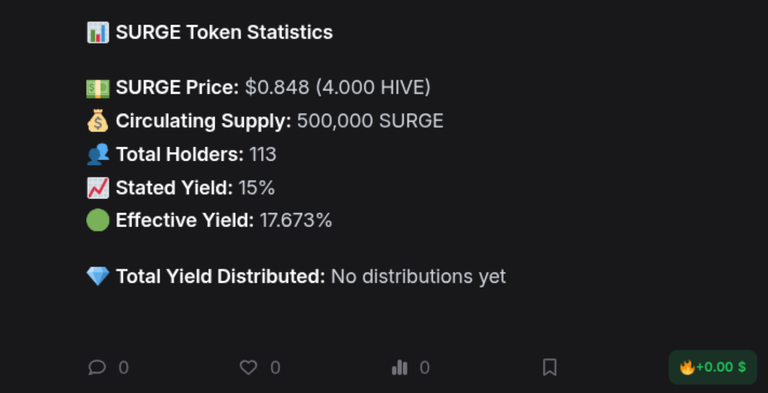Click the bar chart emoji beside SURGE Token Statistics

[x=98, y=32]
